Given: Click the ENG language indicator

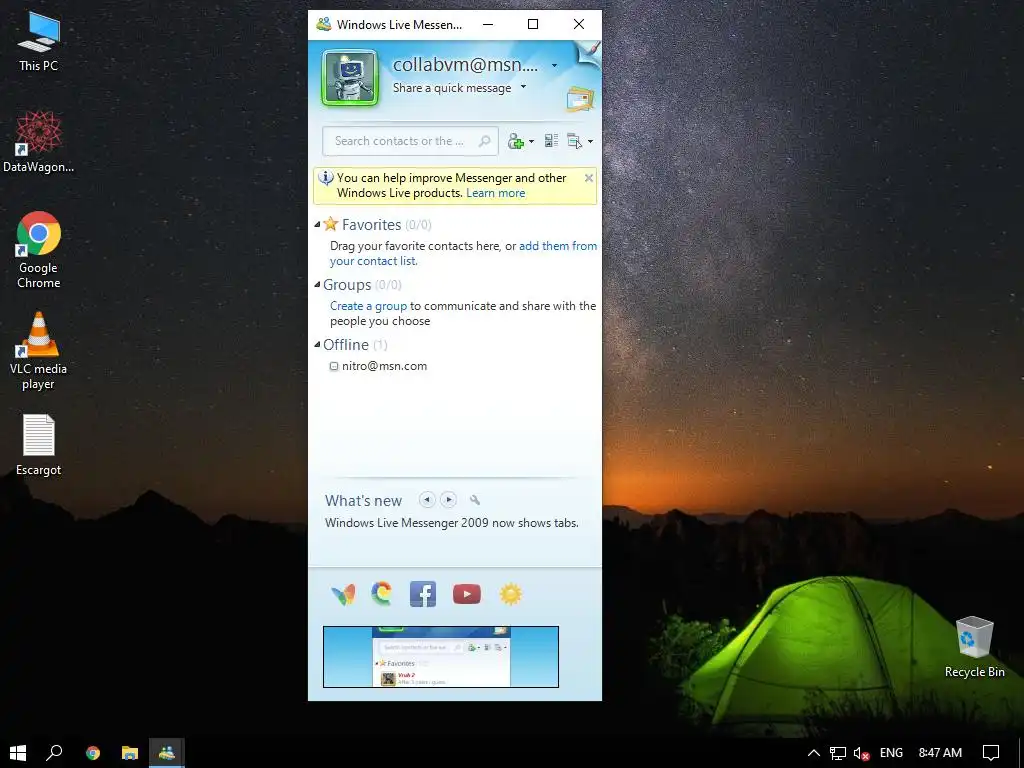Looking at the screenshot, I should pos(891,753).
